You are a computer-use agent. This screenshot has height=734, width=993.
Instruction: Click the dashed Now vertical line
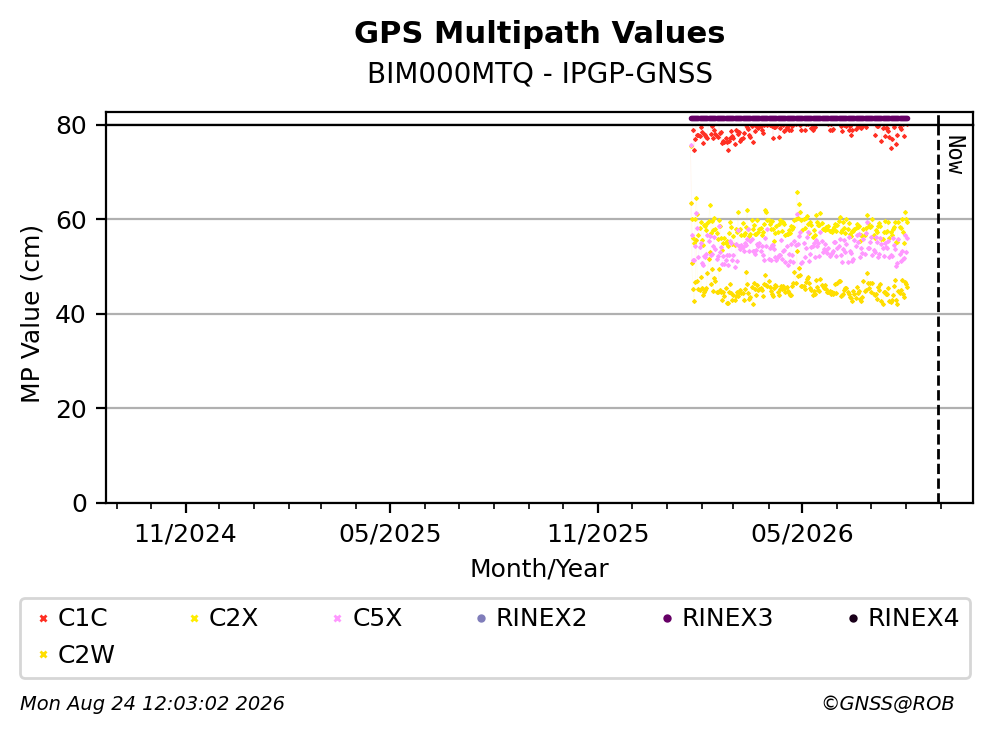point(938,308)
